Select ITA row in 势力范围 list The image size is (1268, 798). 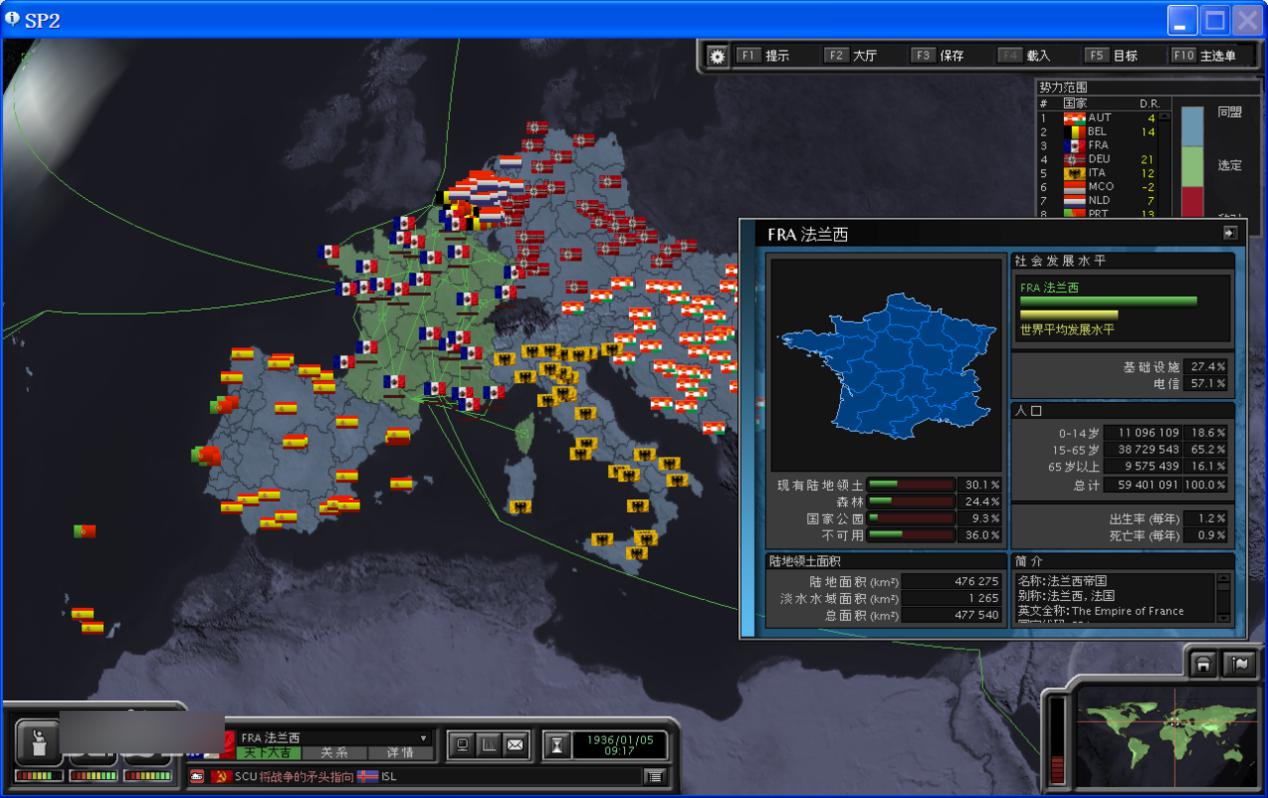click(1097, 173)
